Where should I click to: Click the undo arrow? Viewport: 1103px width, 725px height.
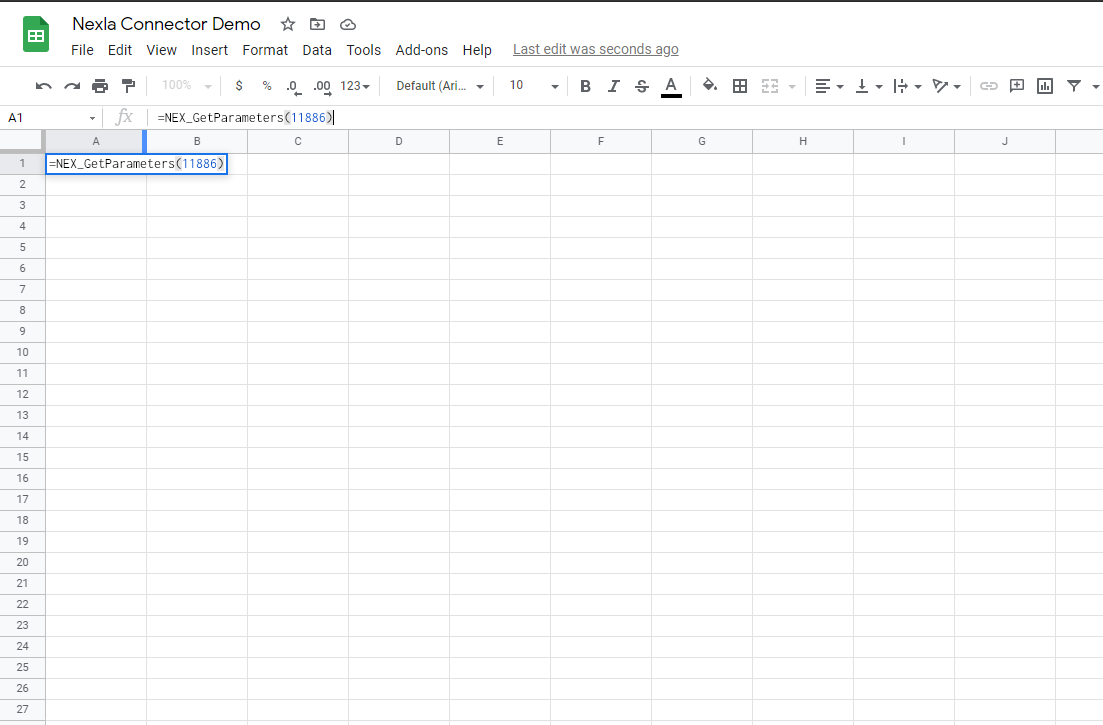coord(44,86)
